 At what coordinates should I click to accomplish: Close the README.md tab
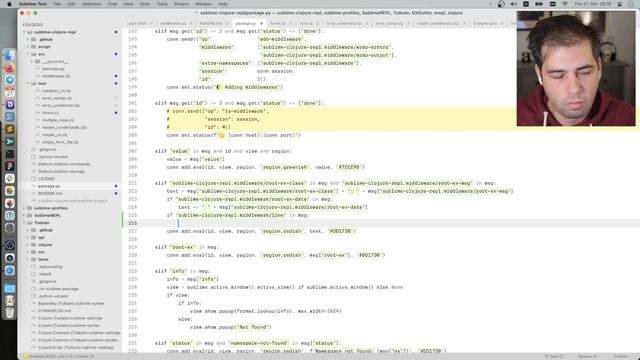(x=227, y=23)
